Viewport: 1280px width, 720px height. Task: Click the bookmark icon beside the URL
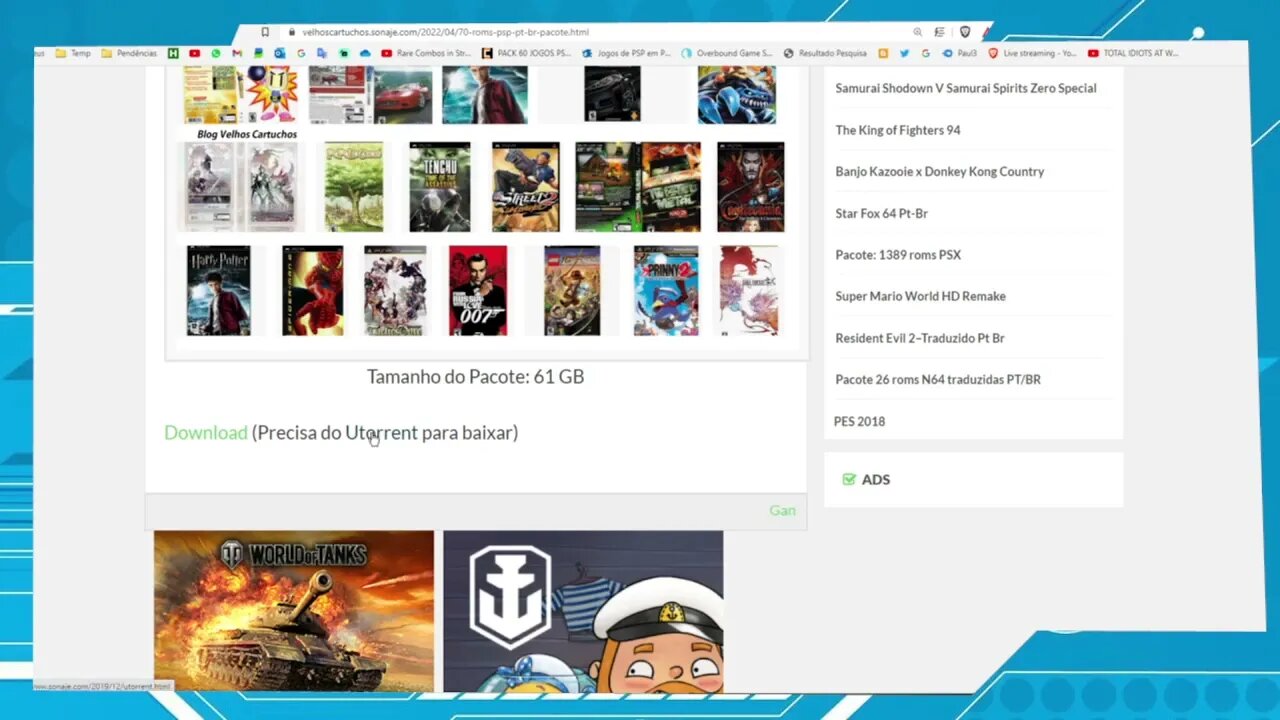click(x=265, y=32)
